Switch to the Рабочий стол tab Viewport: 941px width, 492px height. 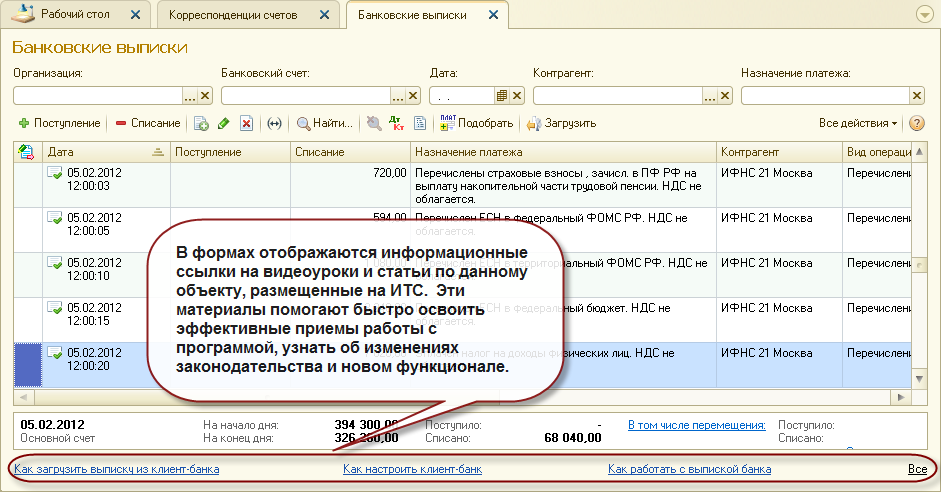click(78, 15)
